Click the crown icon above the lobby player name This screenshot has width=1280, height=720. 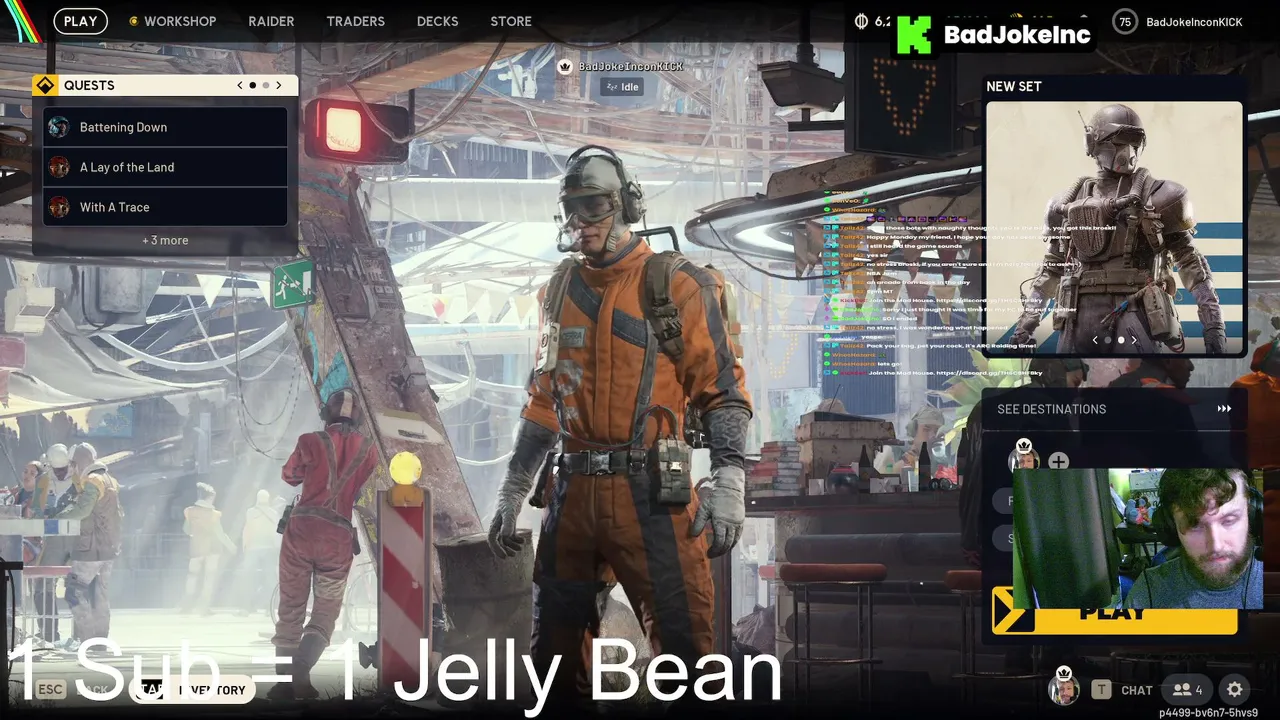coord(565,67)
